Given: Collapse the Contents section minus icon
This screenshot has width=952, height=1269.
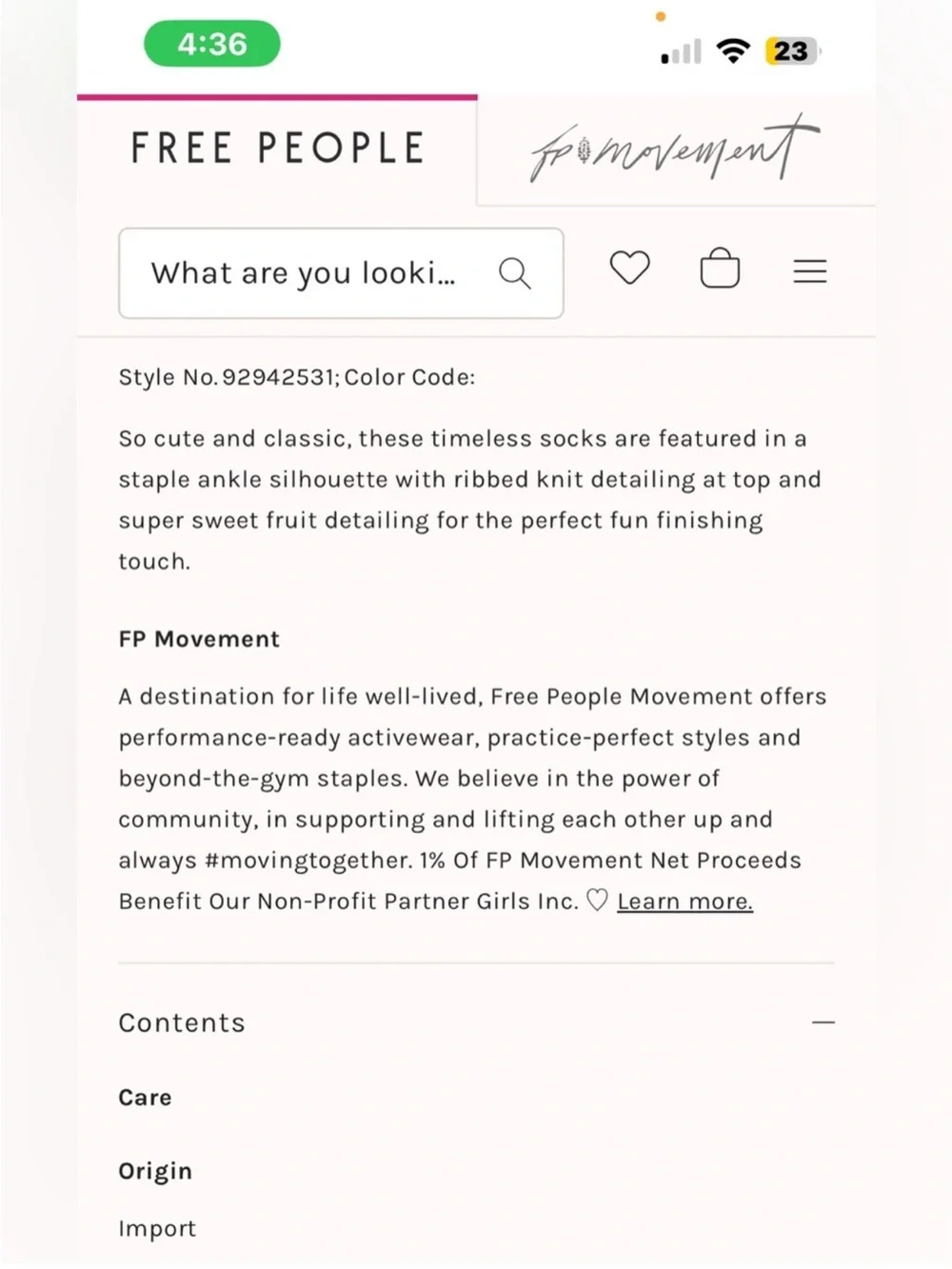Looking at the screenshot, I should (823, 1021).
